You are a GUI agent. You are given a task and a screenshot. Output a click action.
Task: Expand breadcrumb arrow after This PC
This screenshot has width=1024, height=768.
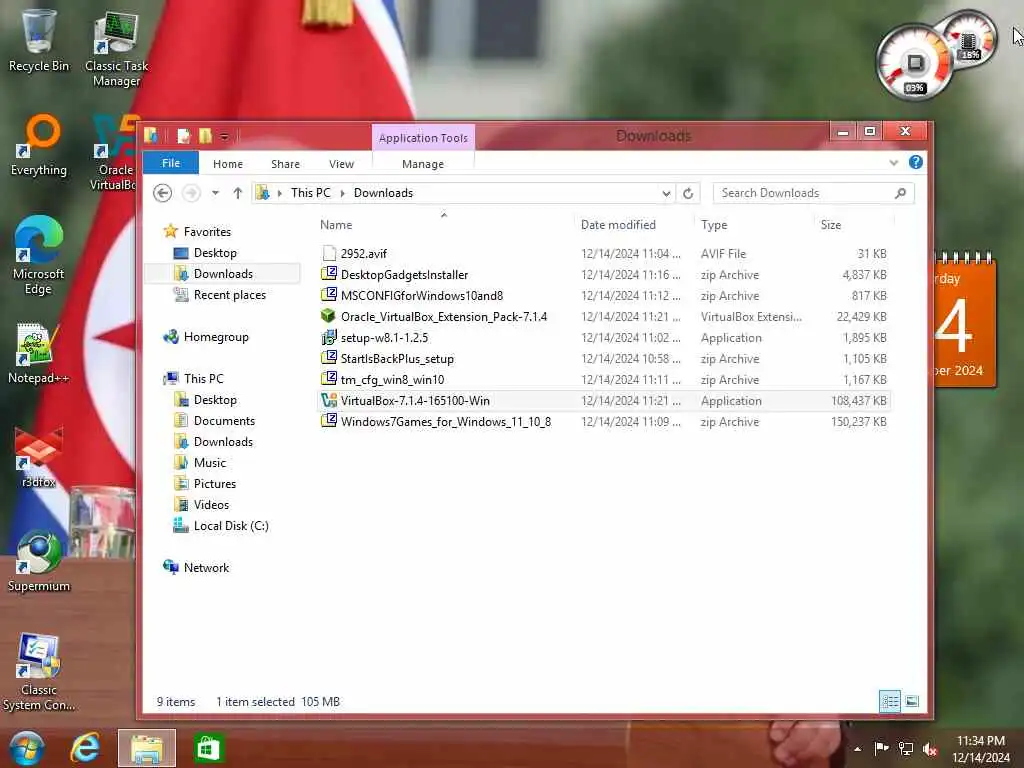342,193
